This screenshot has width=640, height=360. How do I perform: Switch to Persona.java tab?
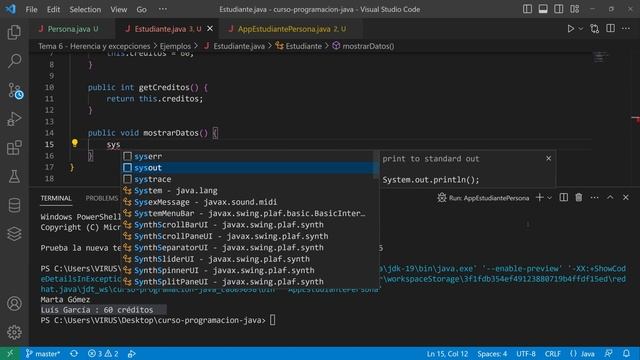[x=69, y=29]
